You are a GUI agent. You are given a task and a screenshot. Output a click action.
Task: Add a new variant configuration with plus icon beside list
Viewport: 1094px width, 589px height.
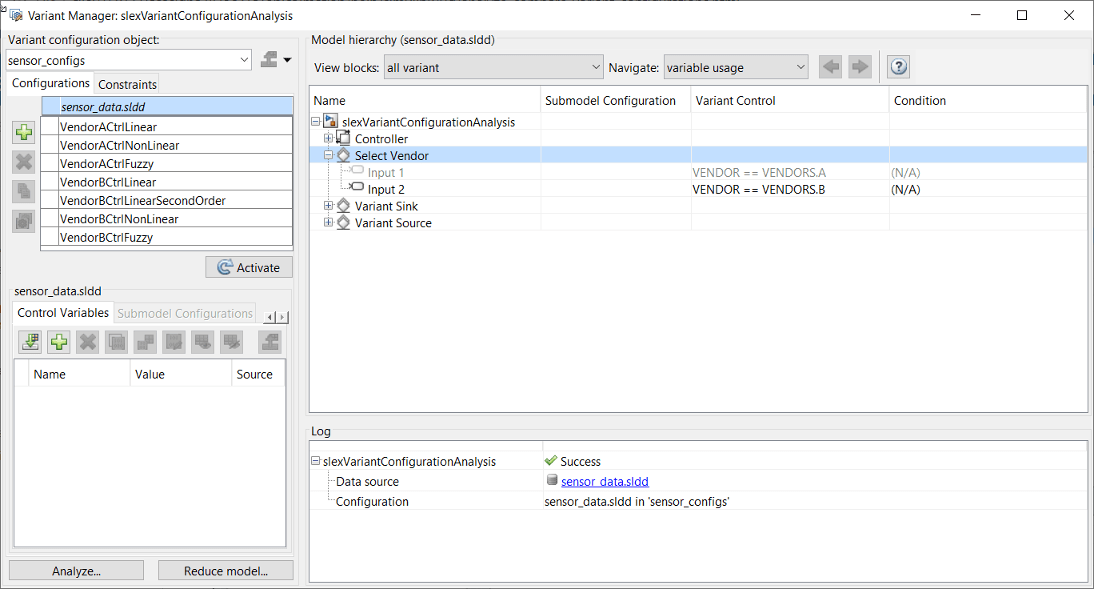24,132
